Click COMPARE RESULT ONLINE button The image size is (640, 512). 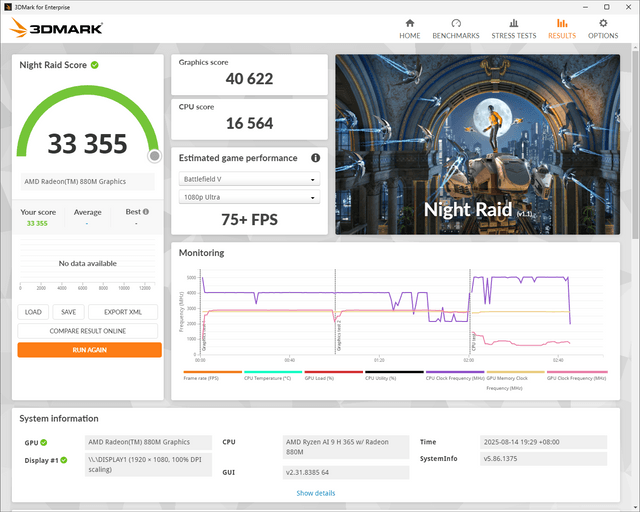pyautogui.click(x=87, y=331)
